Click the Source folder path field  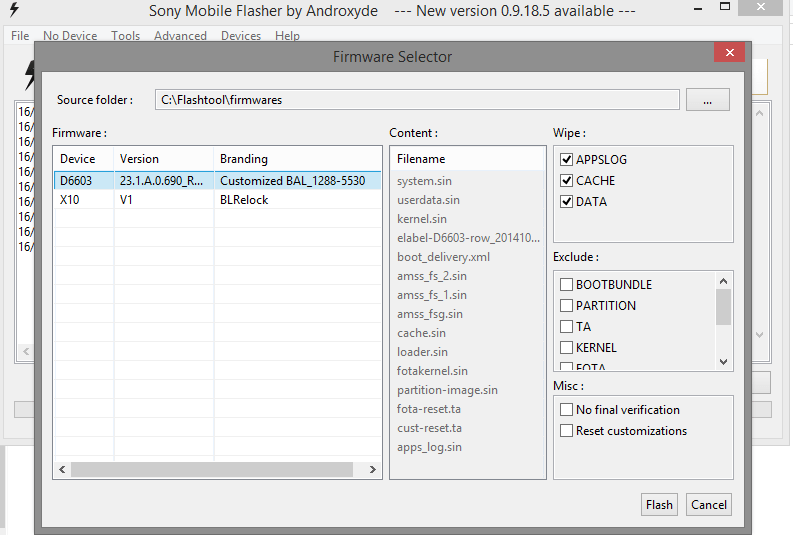click(x=417, y=100)
